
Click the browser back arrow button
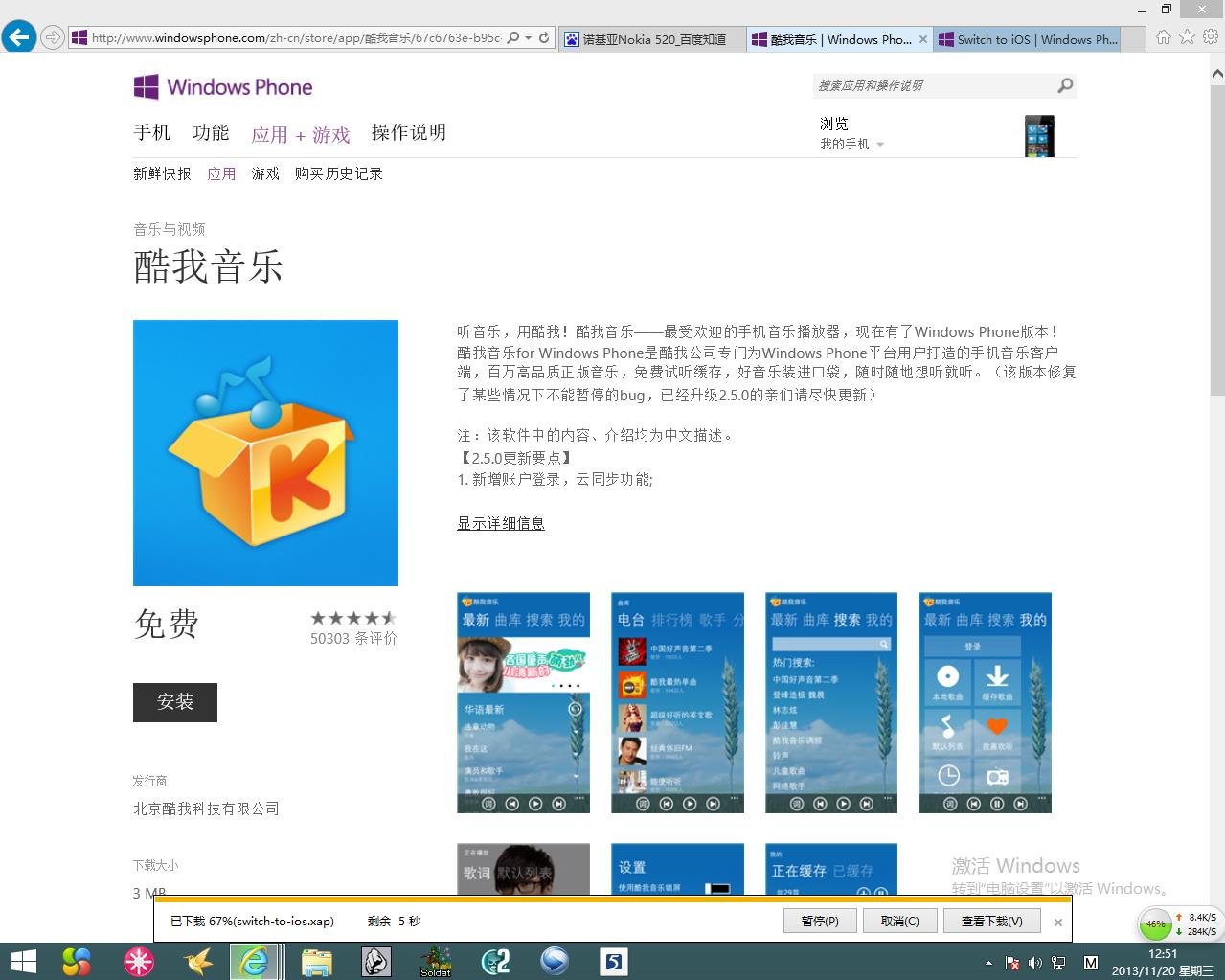[18, 37]
